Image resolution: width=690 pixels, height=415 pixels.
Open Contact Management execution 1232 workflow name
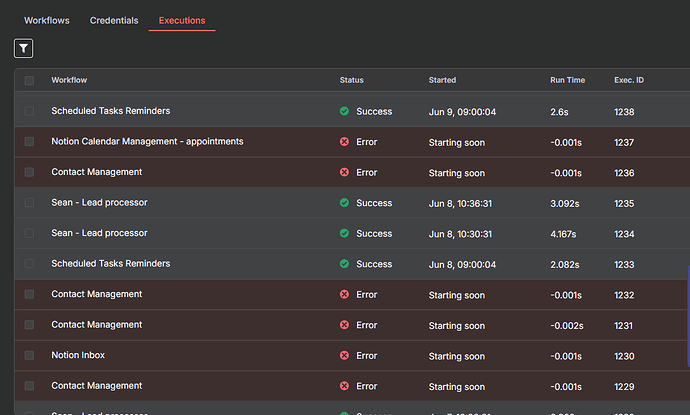click(96, 294)
